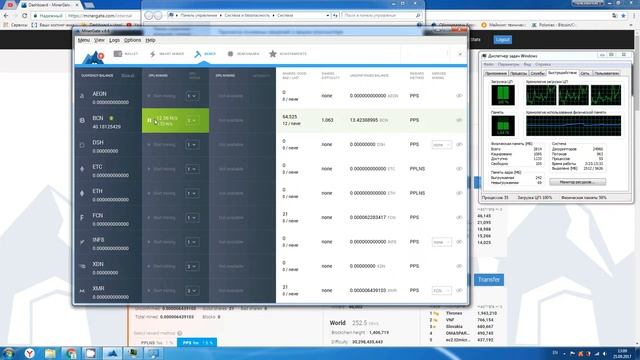Open the Menu menu in MinerGate
Viewport: 640px width, 360px height.
84,40
